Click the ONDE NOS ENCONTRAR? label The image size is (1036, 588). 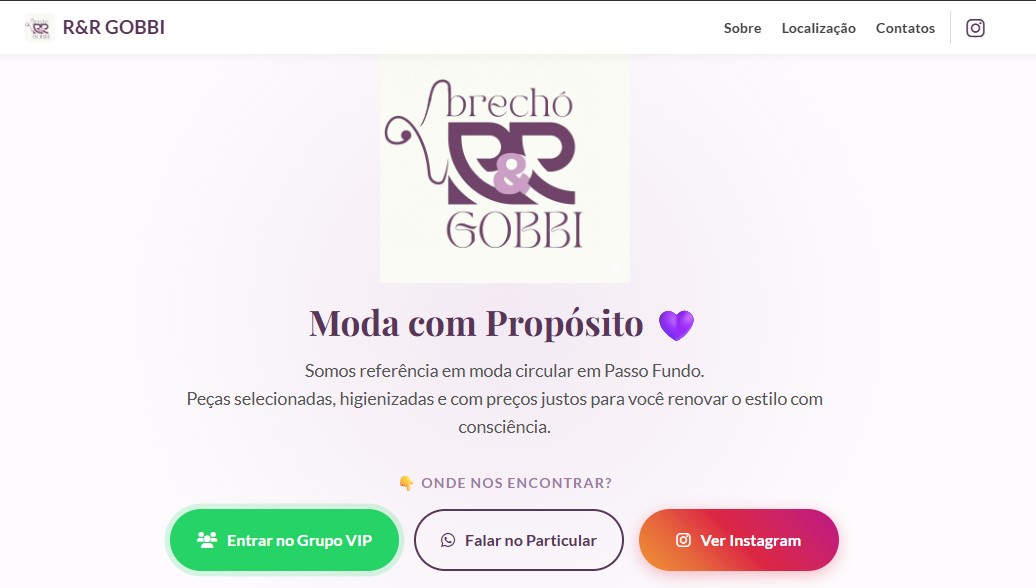517,483
